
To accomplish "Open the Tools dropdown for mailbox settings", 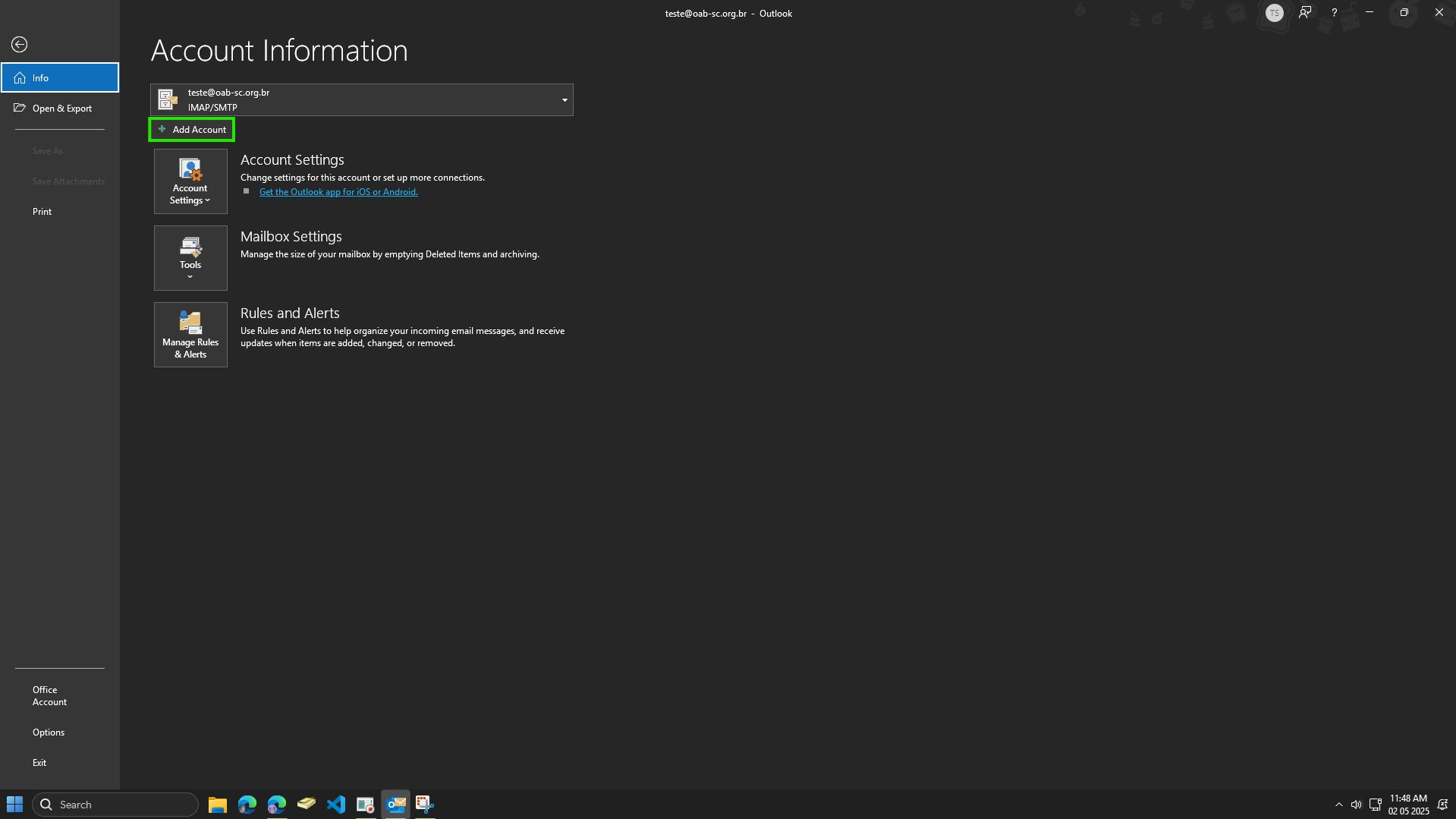I will [x=190, y=258].
